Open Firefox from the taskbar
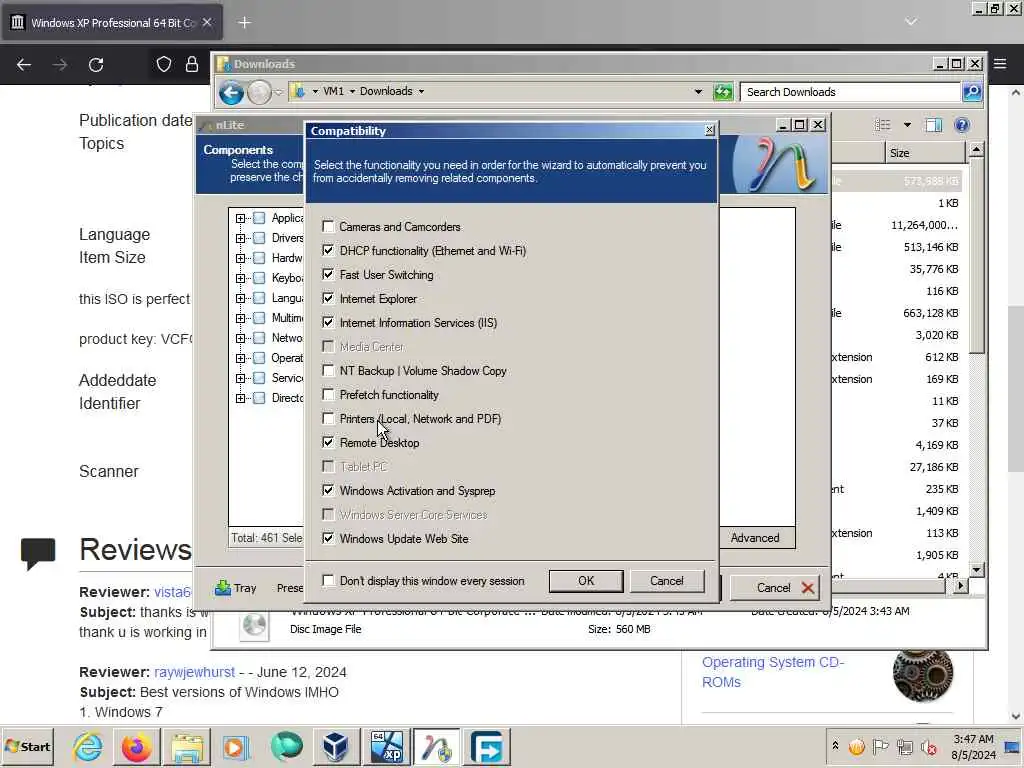The height and width of the screenshot is (768, 1024). (x=136, y=746)
